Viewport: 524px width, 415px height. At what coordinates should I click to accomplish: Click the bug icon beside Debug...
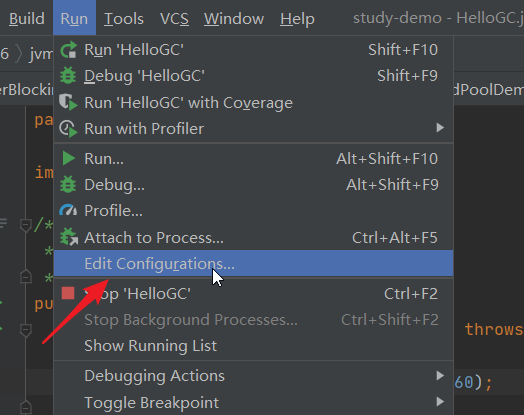(x=68, y=184)
